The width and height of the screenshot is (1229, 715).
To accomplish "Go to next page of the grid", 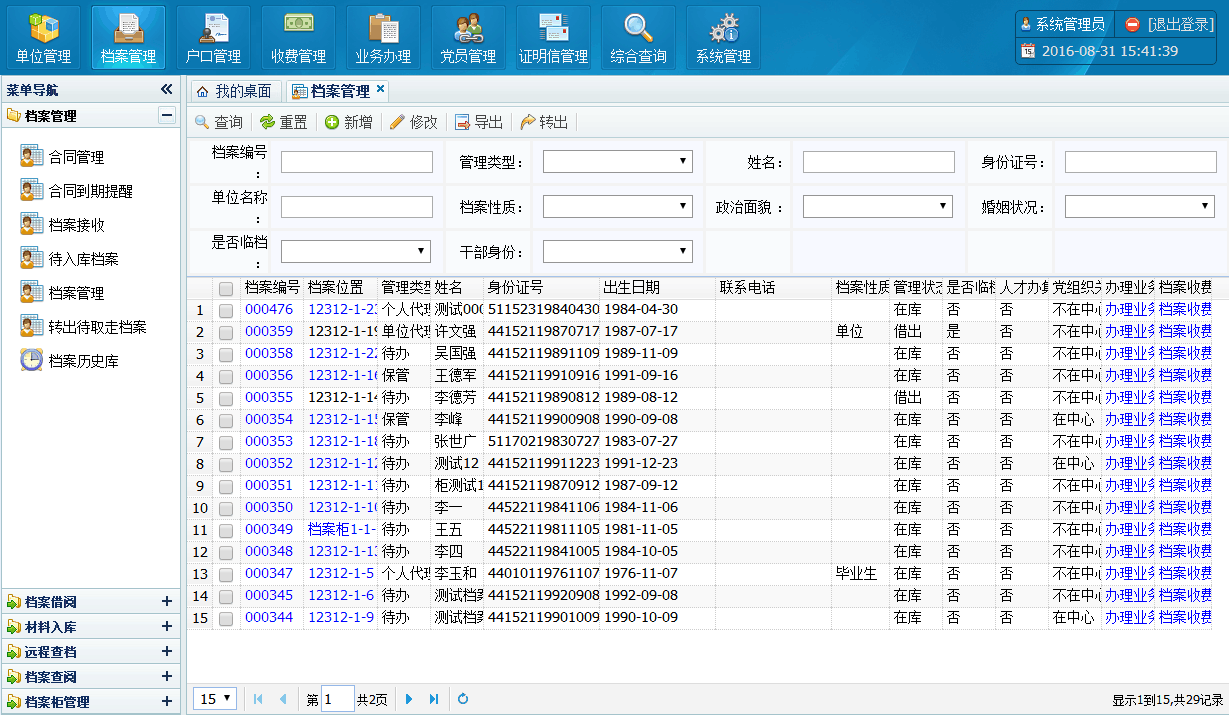I will 409,699.
